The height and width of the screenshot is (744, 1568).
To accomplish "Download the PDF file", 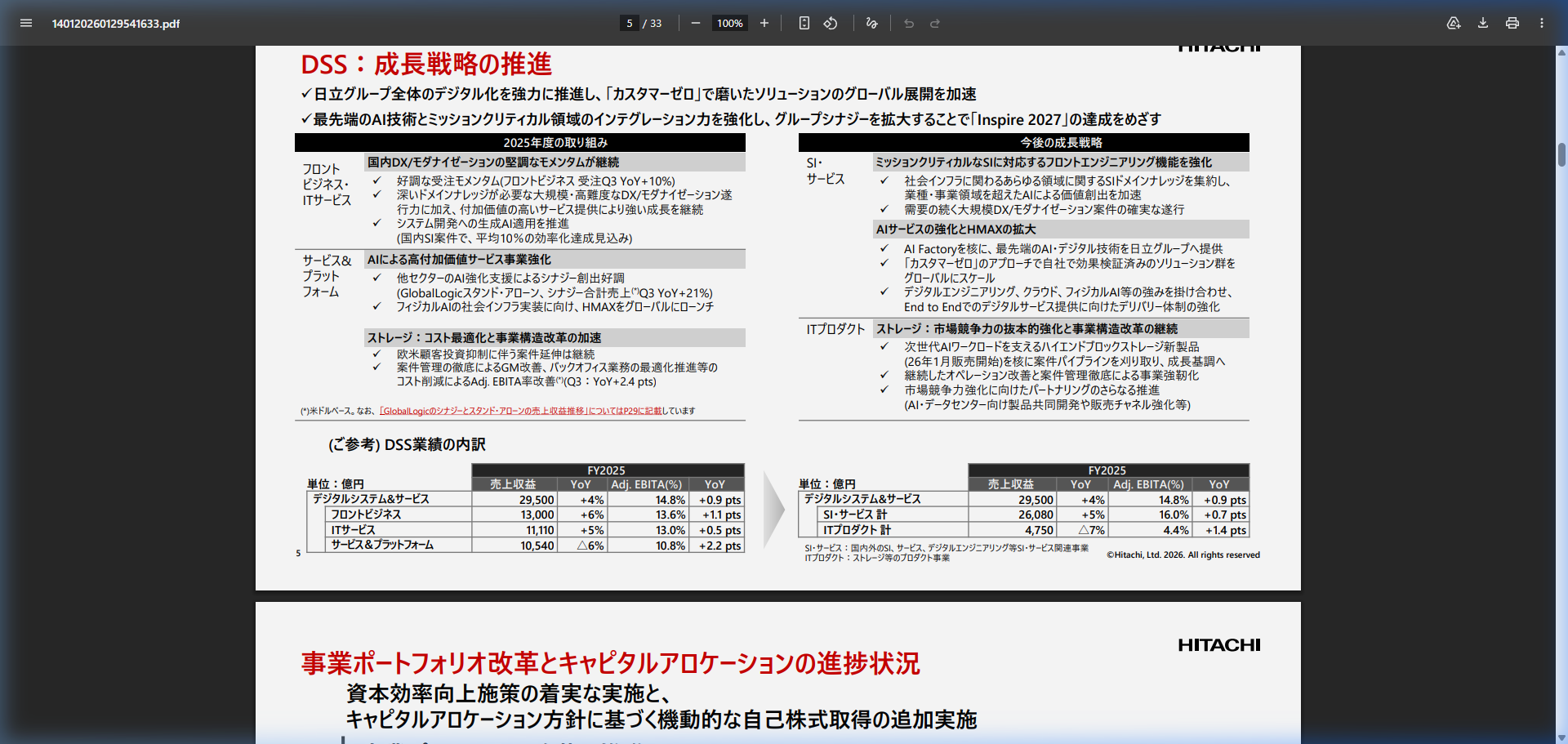I will (x=1481, y=23).
